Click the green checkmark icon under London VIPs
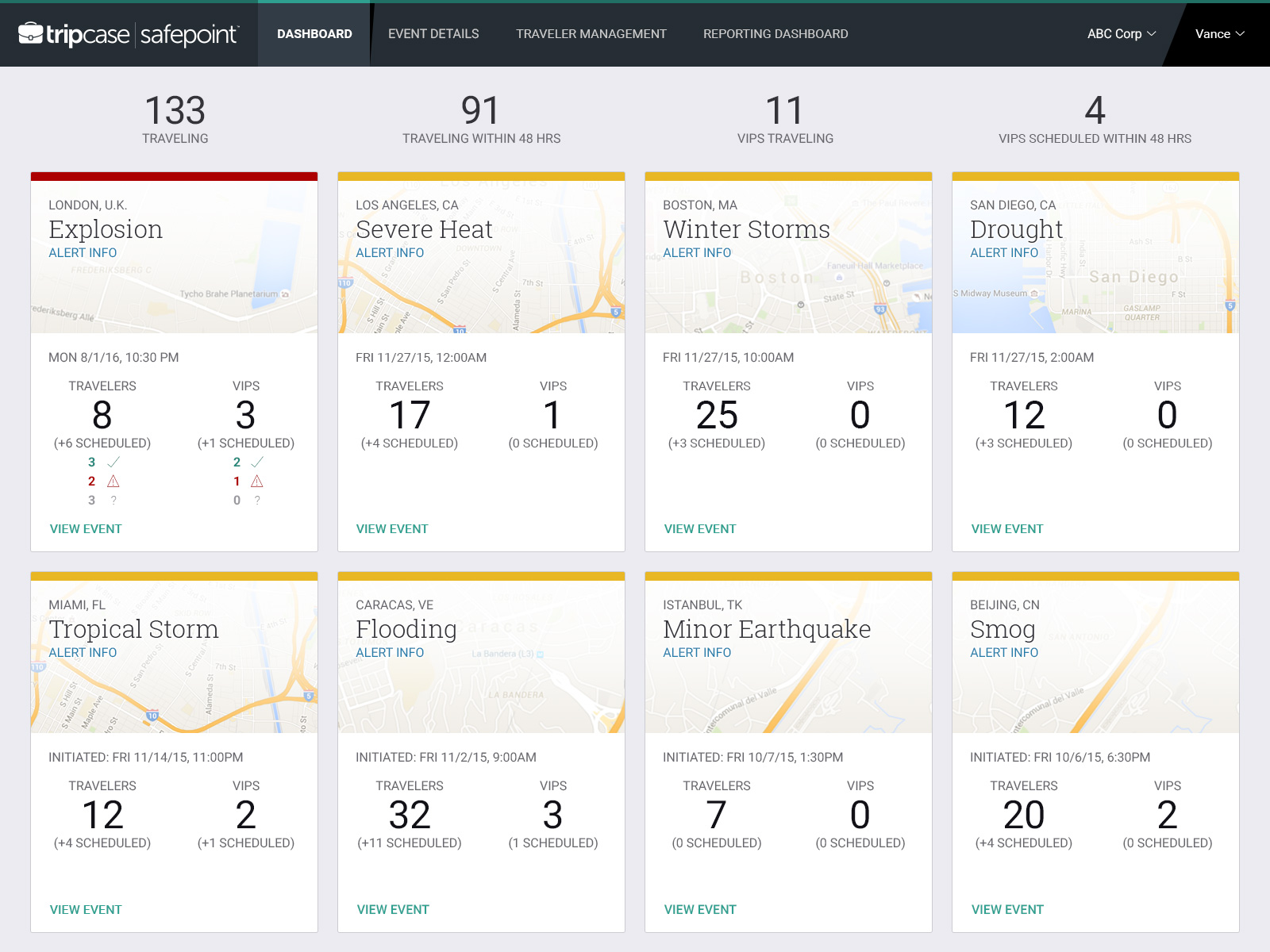This screenshot has height=952, width=1270. click(x=257, y=462)
